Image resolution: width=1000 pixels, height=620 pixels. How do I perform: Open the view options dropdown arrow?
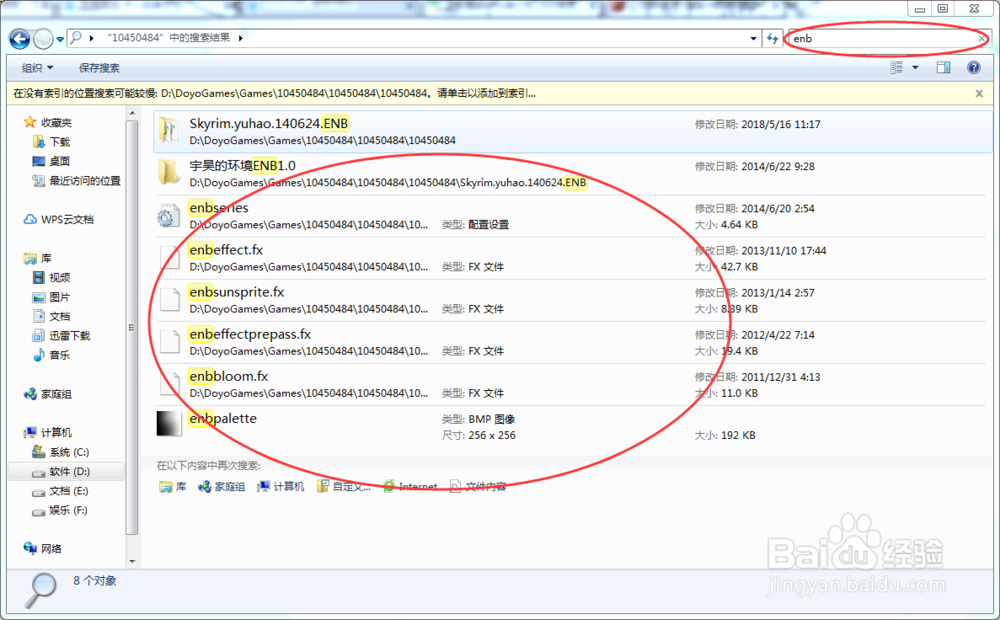coord(915,67)
